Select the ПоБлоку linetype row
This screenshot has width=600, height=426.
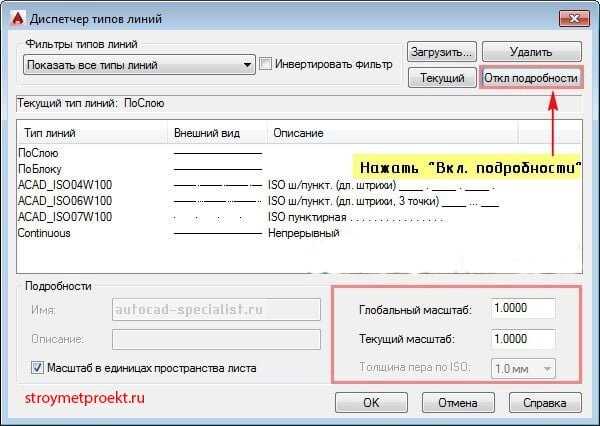pos(299,169)
